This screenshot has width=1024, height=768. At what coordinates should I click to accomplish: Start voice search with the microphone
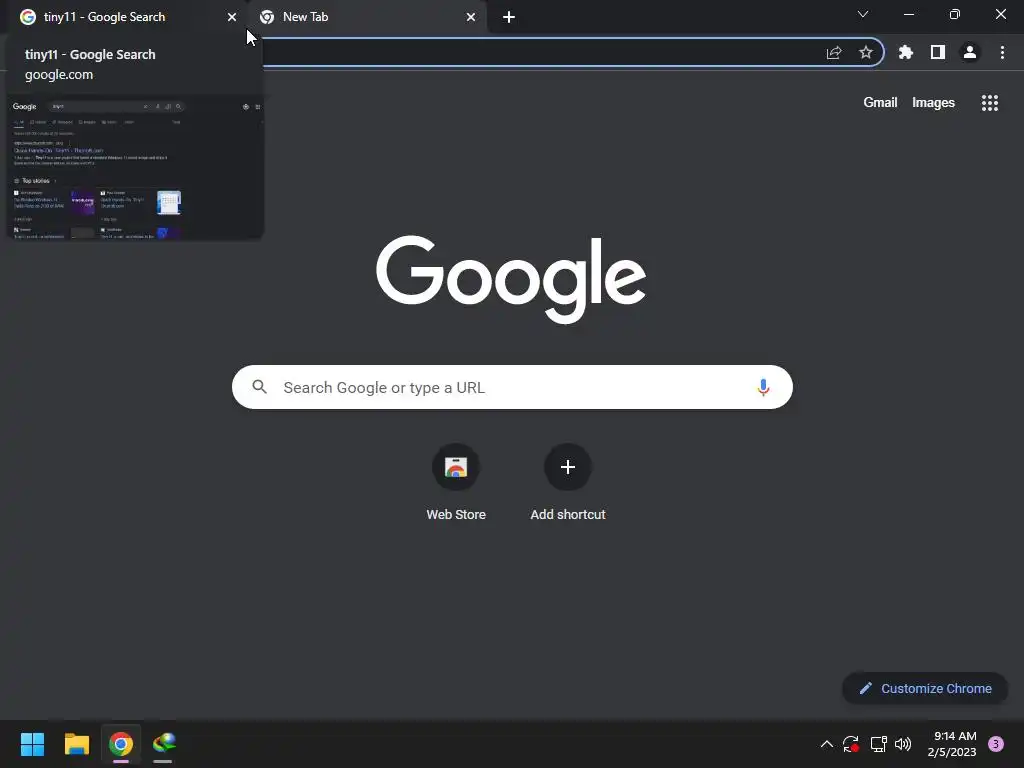[763, 387]
